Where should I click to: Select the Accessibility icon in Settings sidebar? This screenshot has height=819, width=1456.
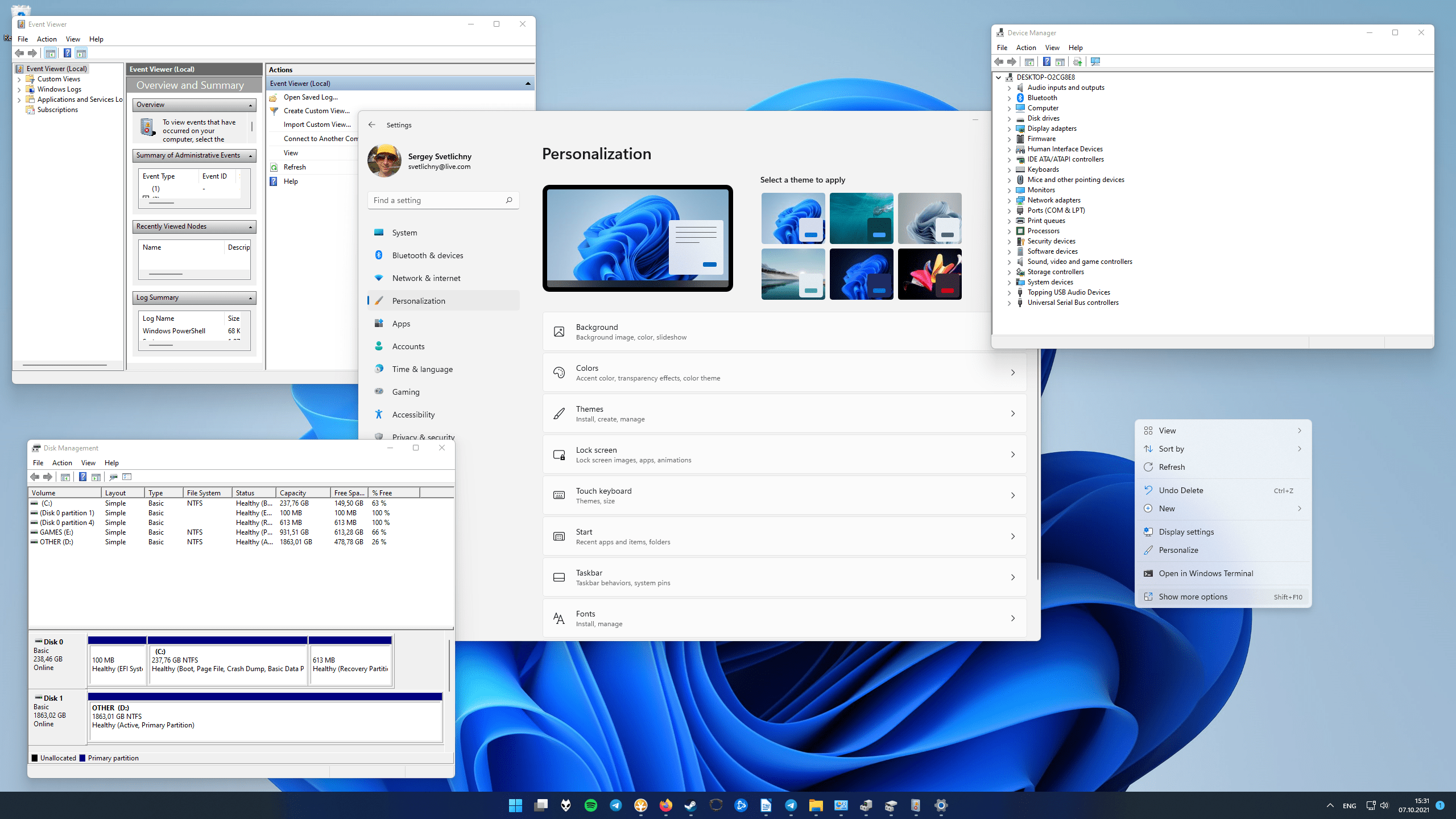379,414
